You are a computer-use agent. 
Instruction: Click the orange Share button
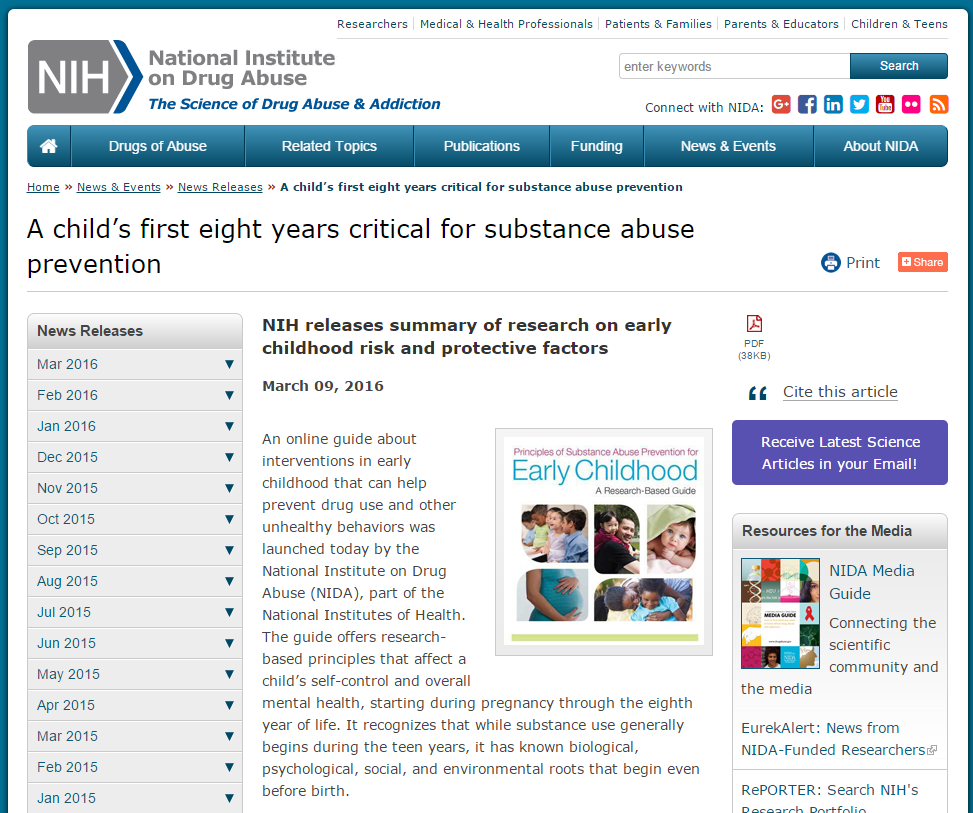point(923,262)
